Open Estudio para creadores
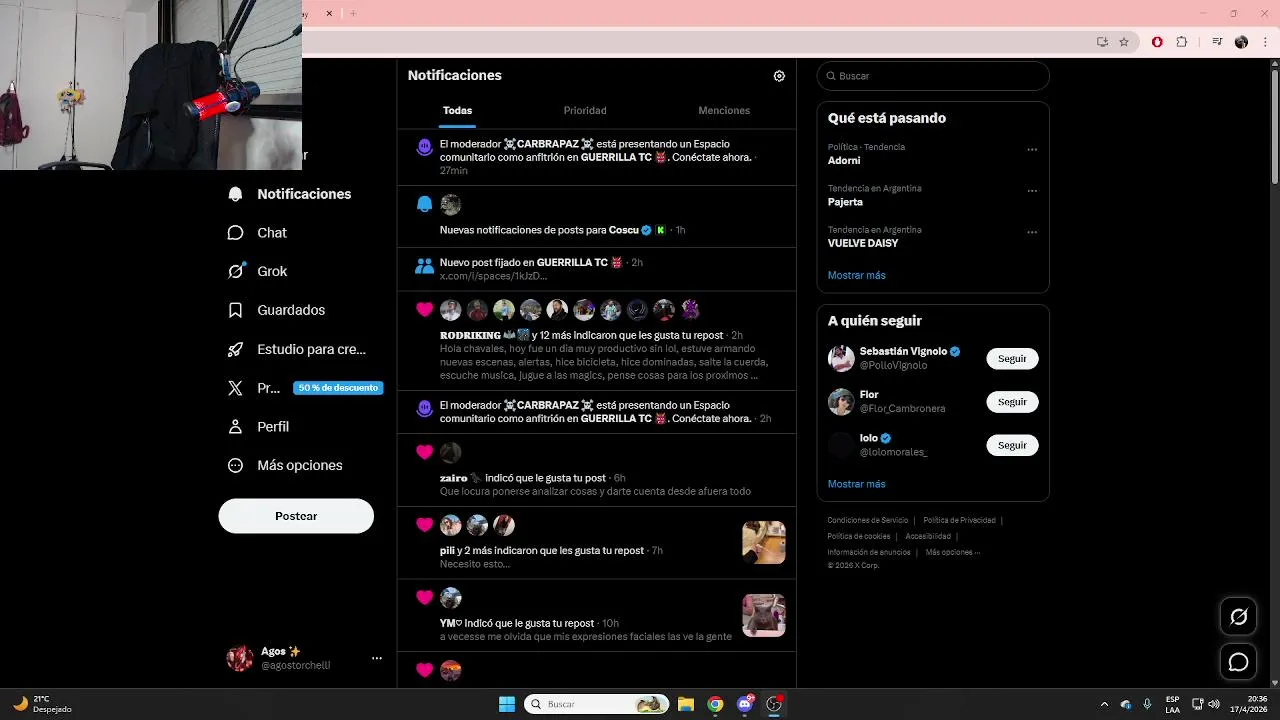This screenshot has height=720, width=1280. [x=297, y=349]
